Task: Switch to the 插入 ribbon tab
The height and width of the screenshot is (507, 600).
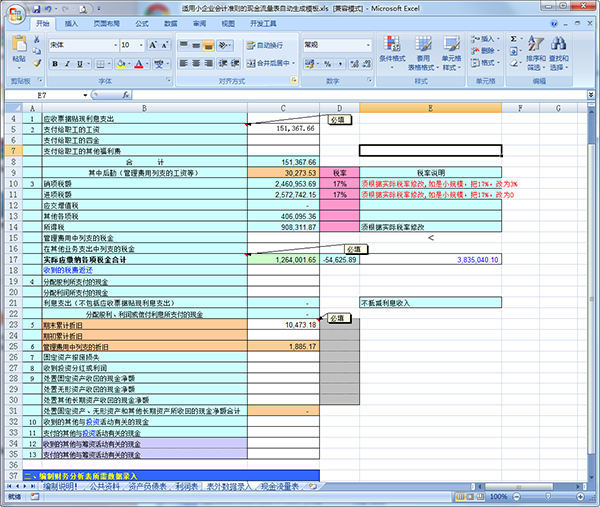Action: [71, 24]
